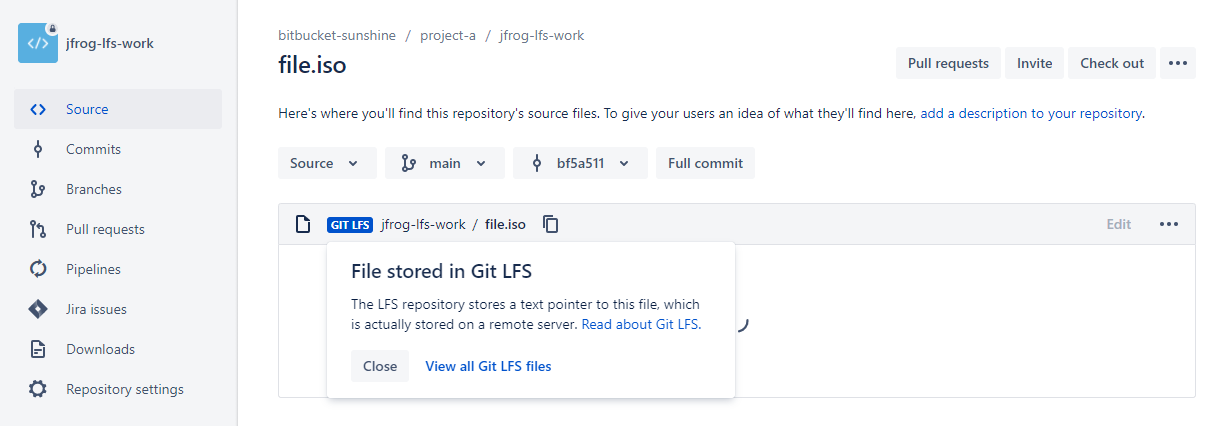Click add a description to your repository link

1031,113
